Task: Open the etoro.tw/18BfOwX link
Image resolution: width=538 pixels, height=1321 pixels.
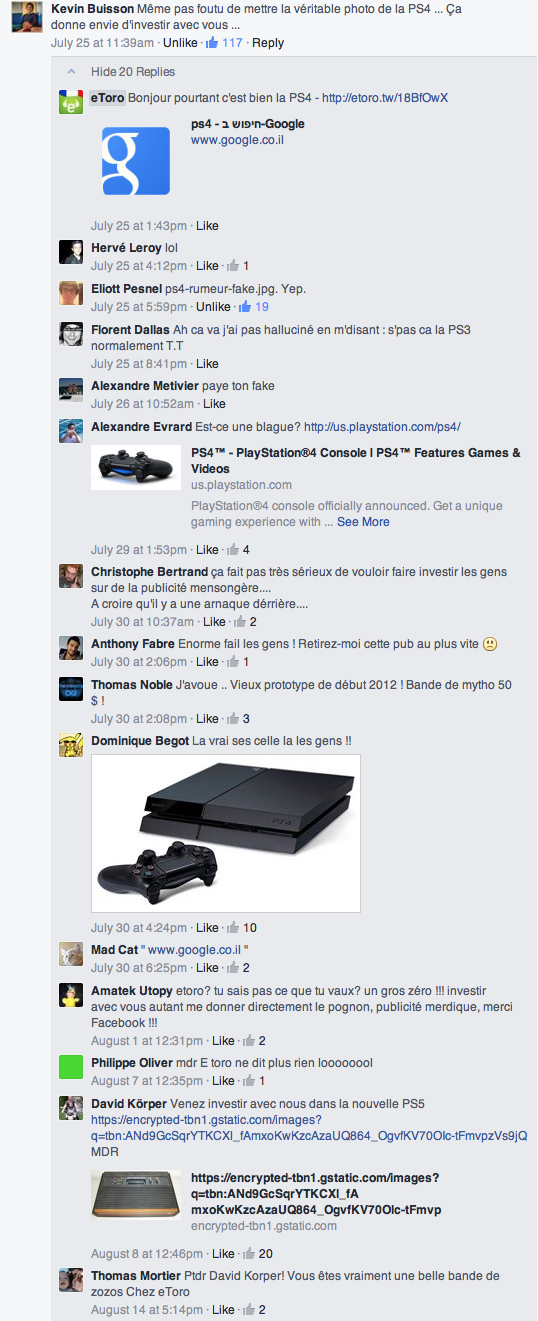Action: [x=385, y=98]
